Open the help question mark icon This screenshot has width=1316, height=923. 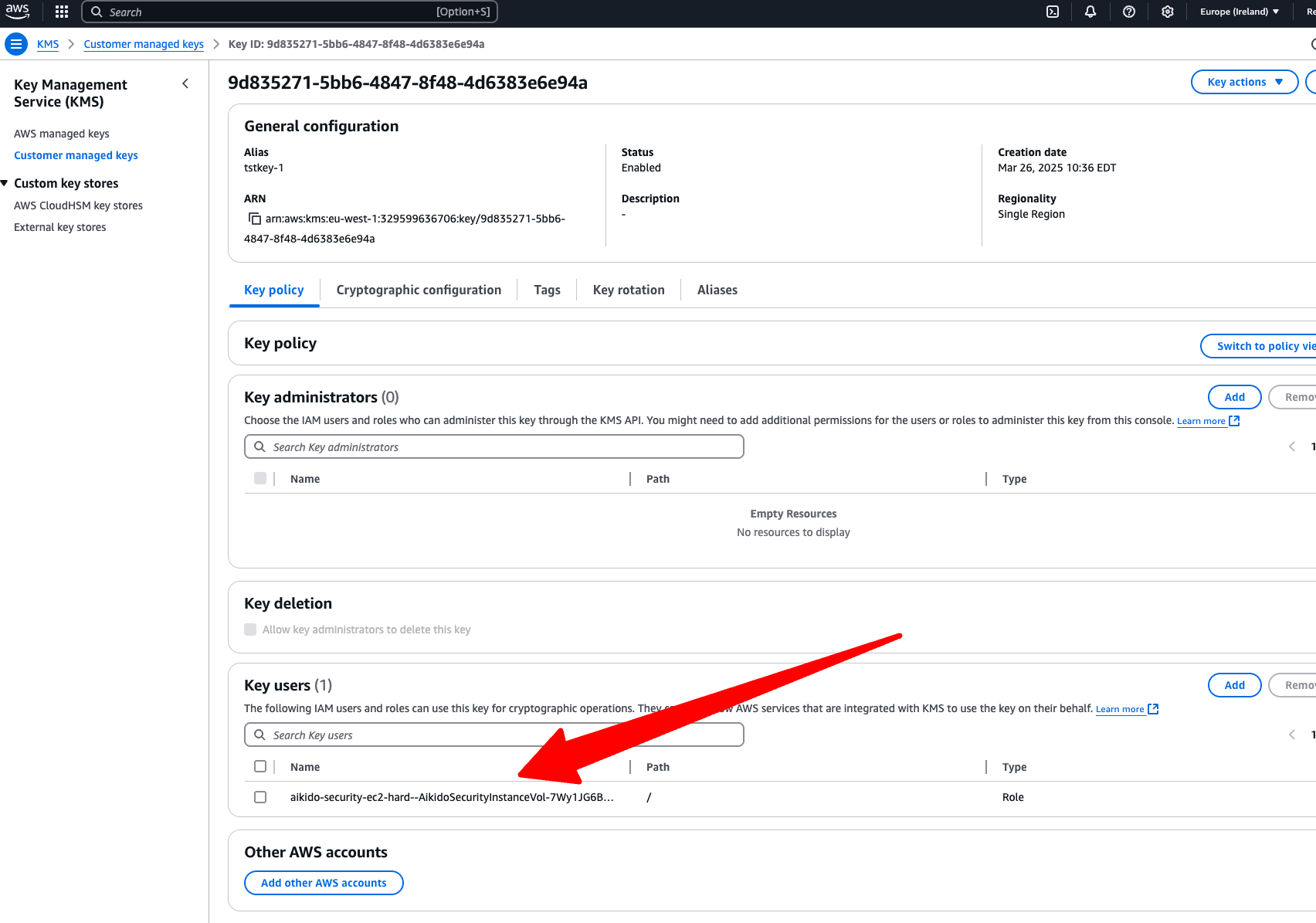click(1129, 12)
